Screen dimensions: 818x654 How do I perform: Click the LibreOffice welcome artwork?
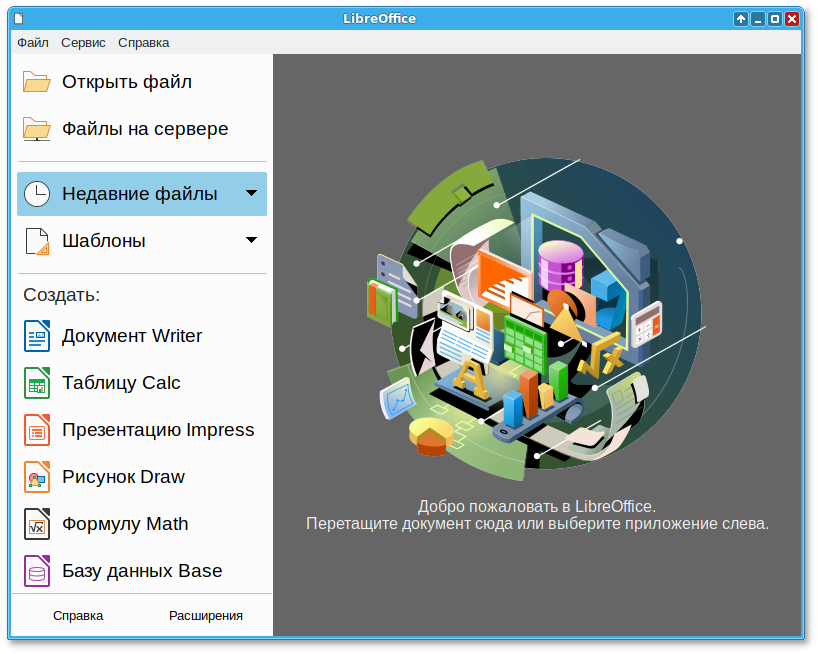coord(536,319)
